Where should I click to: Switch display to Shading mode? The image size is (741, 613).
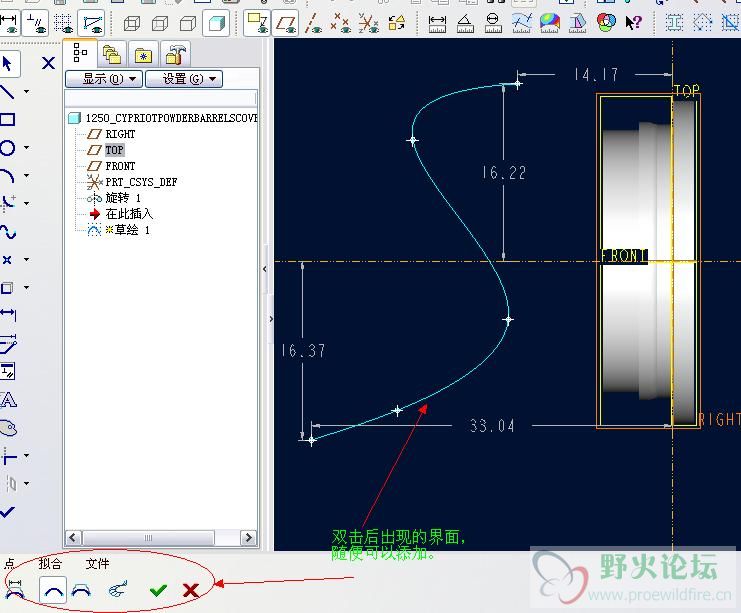tap(216, 23)
